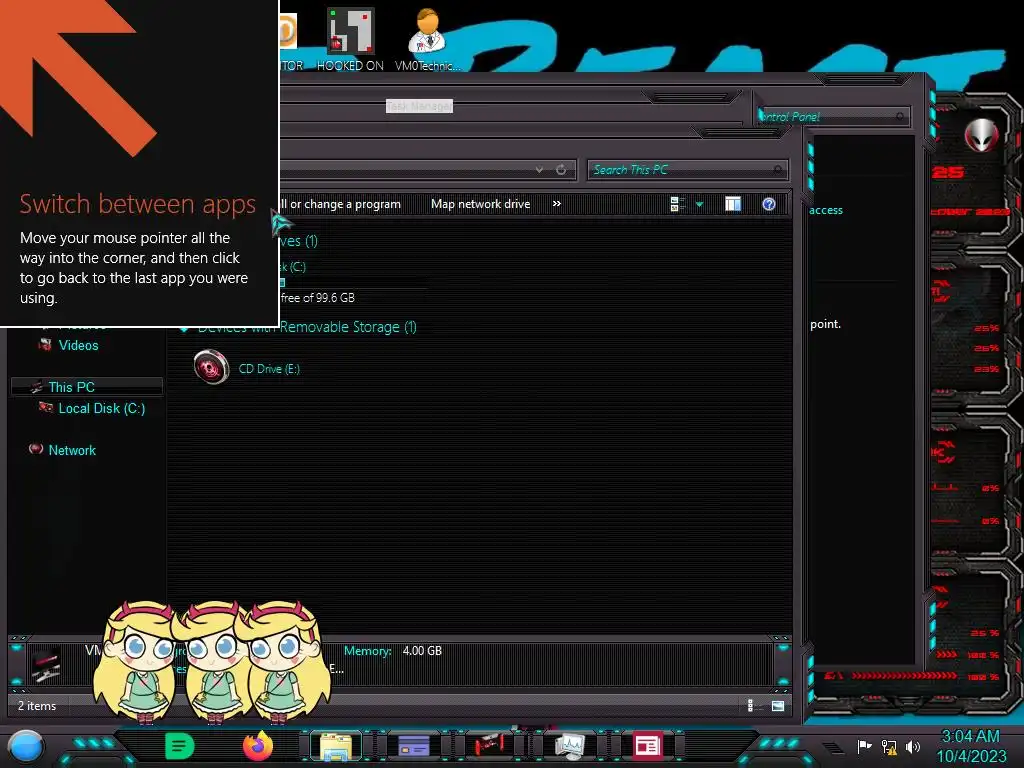Open the volume speaker tray icon

913,746
